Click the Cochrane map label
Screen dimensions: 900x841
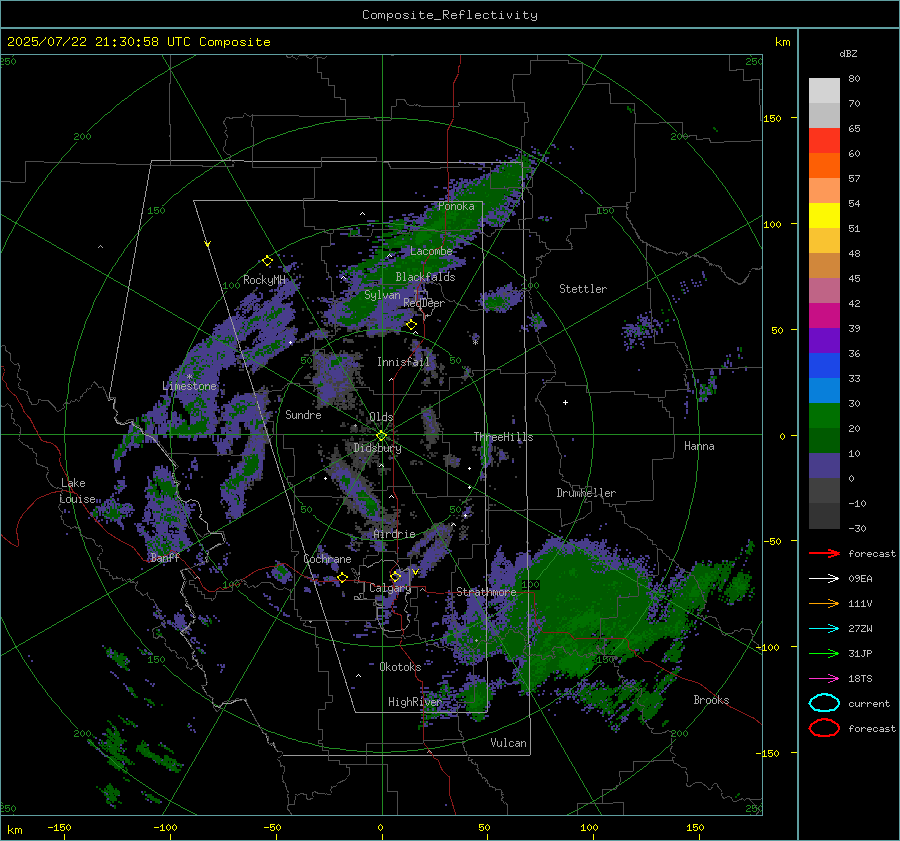click(x=327, y=559)
